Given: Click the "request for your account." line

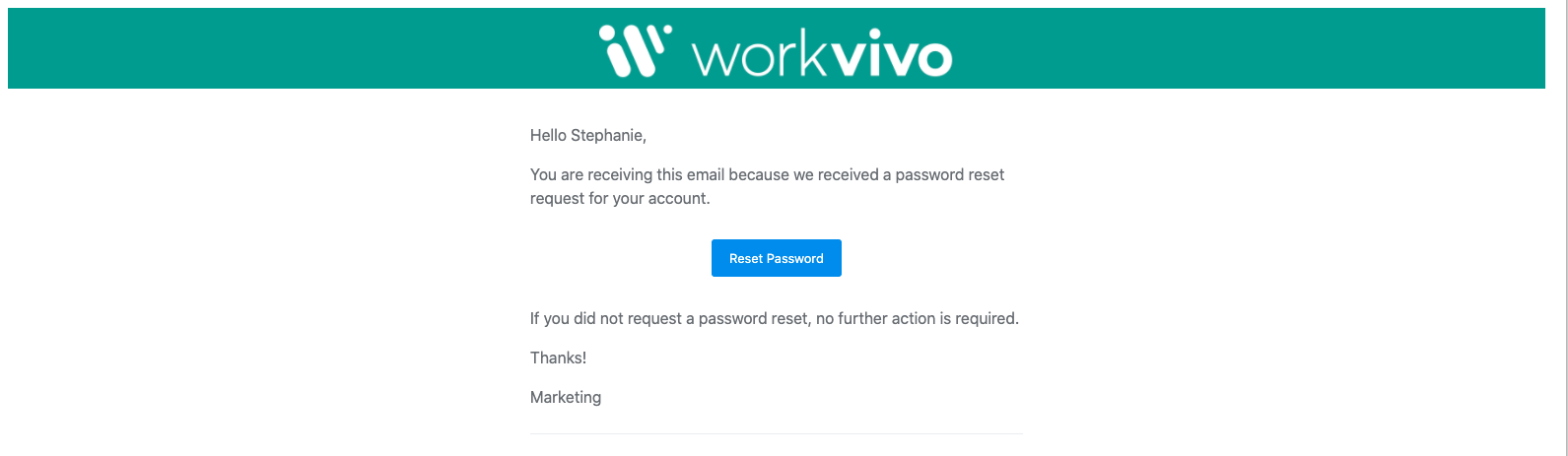Looking at the screenshot, I should [619, 199].
